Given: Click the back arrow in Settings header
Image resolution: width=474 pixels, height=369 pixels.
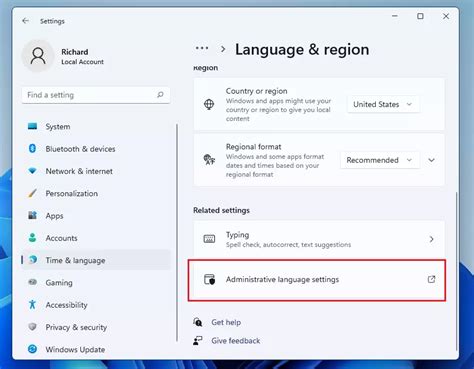Looking at the screenshot, I should (25, 21).
